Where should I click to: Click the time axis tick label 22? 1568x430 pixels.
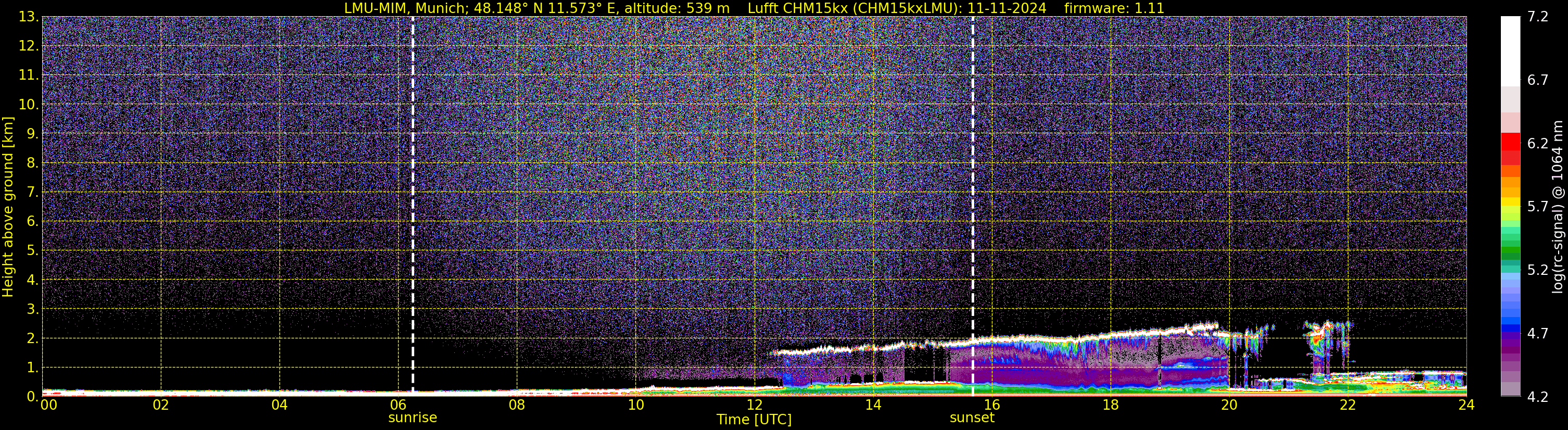click(x=1348, y=405)
